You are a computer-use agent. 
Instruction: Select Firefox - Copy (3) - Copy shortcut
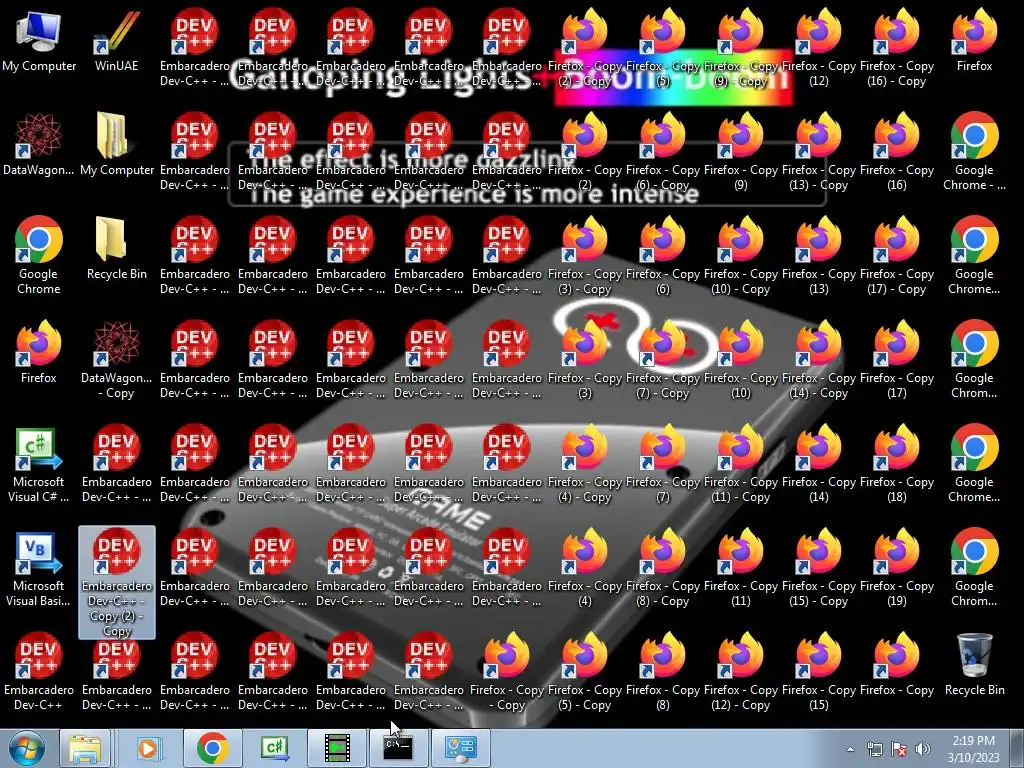tap(584, 256)
